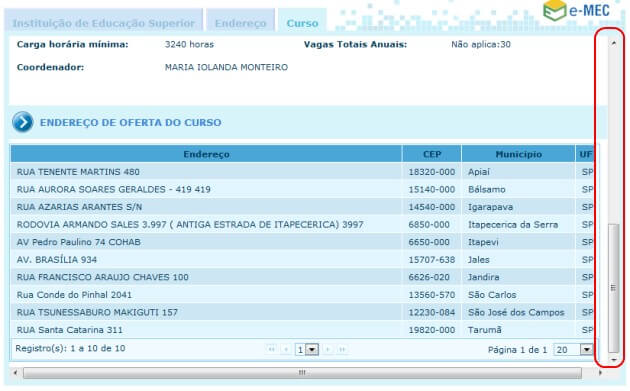Click the e-MEC logo
This screenshot has height=391, width=630.
point(577,10)
